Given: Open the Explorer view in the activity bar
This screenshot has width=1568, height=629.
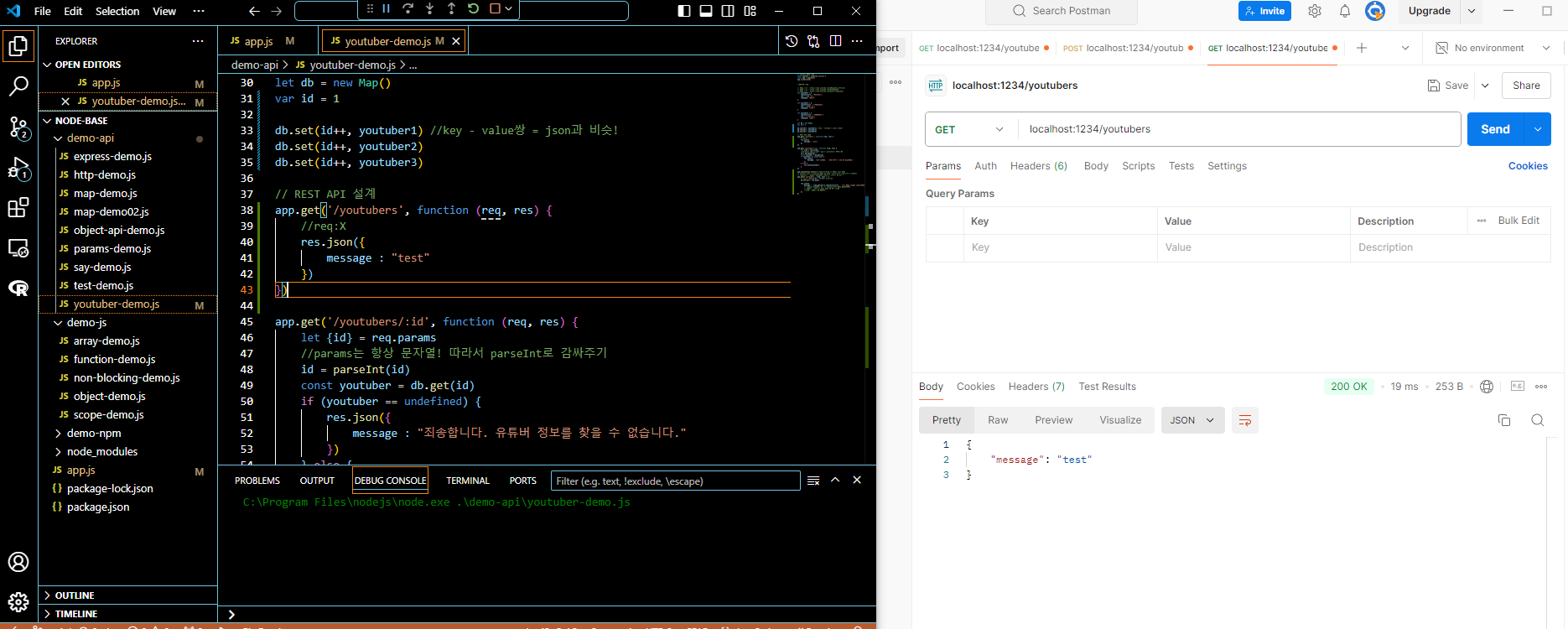Looking at the screenshot, I should (18, 45).
